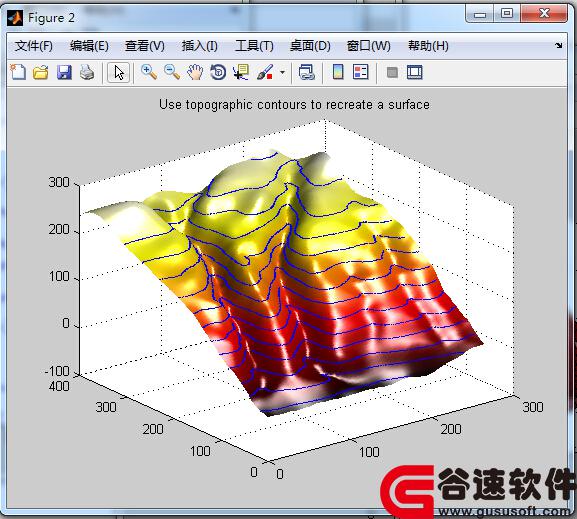This screenshot has height=519, width=577.
Task: Click the New Figure icon
Action: tap(18, 72)
